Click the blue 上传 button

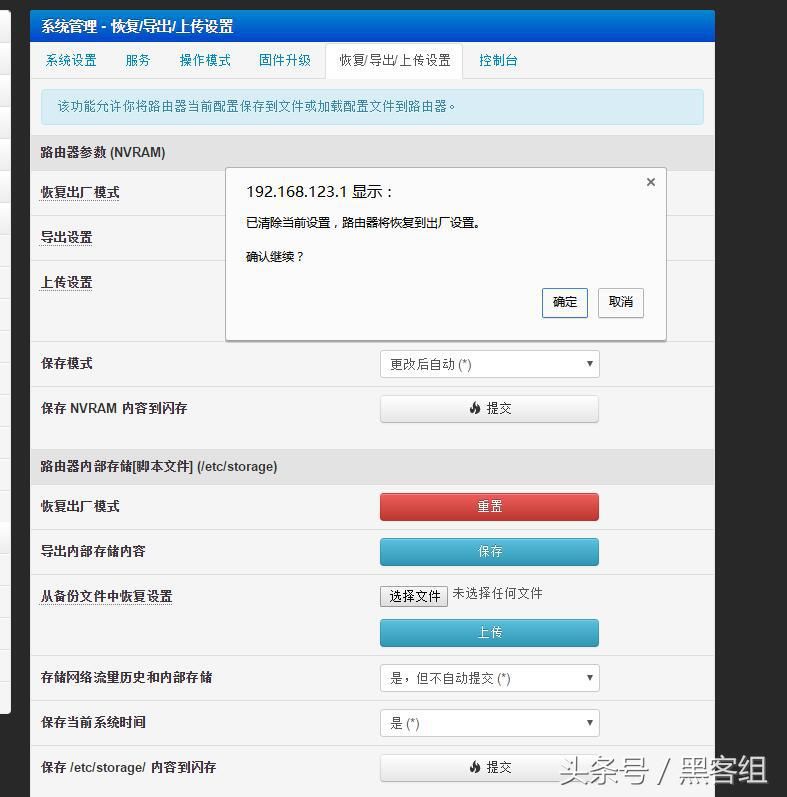click(490, 633)
